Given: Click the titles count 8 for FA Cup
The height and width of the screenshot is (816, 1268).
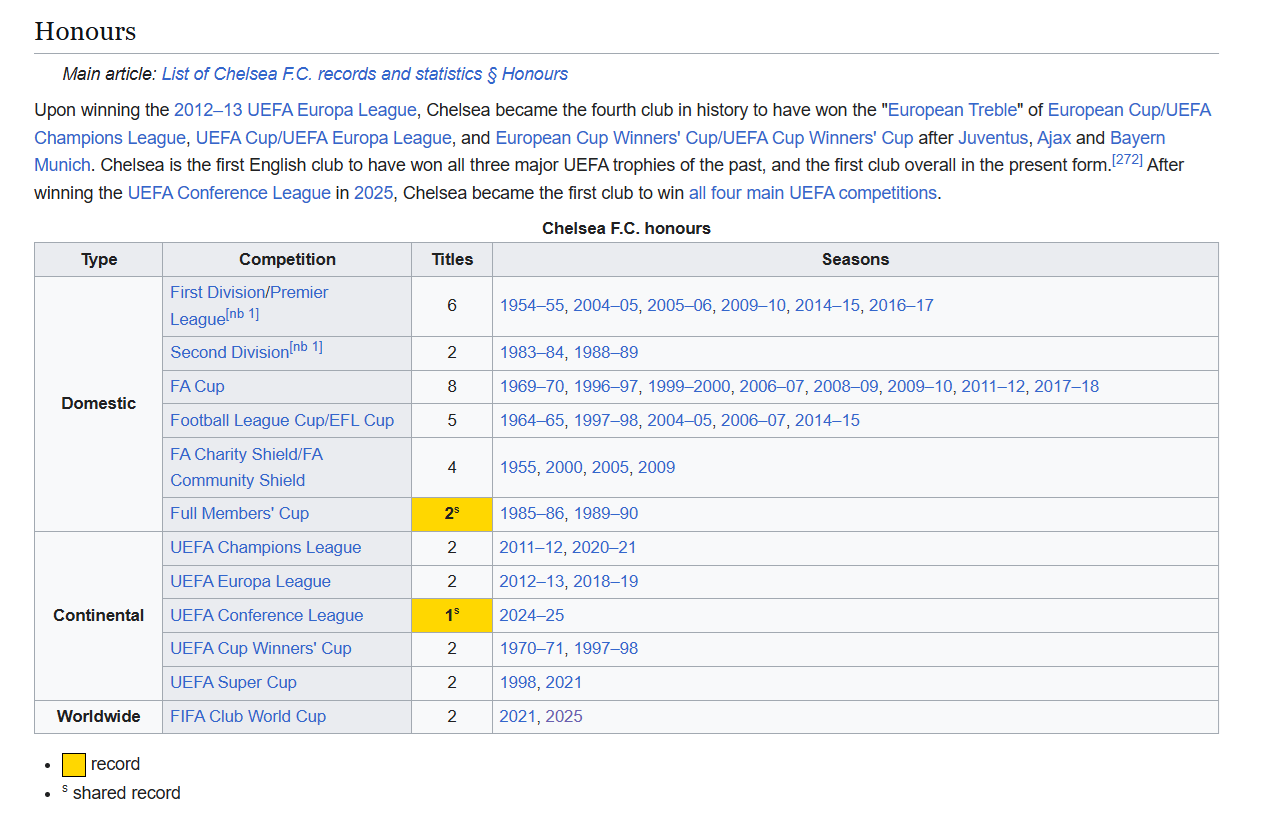Looking at the screenshot, I should point(452,387).
